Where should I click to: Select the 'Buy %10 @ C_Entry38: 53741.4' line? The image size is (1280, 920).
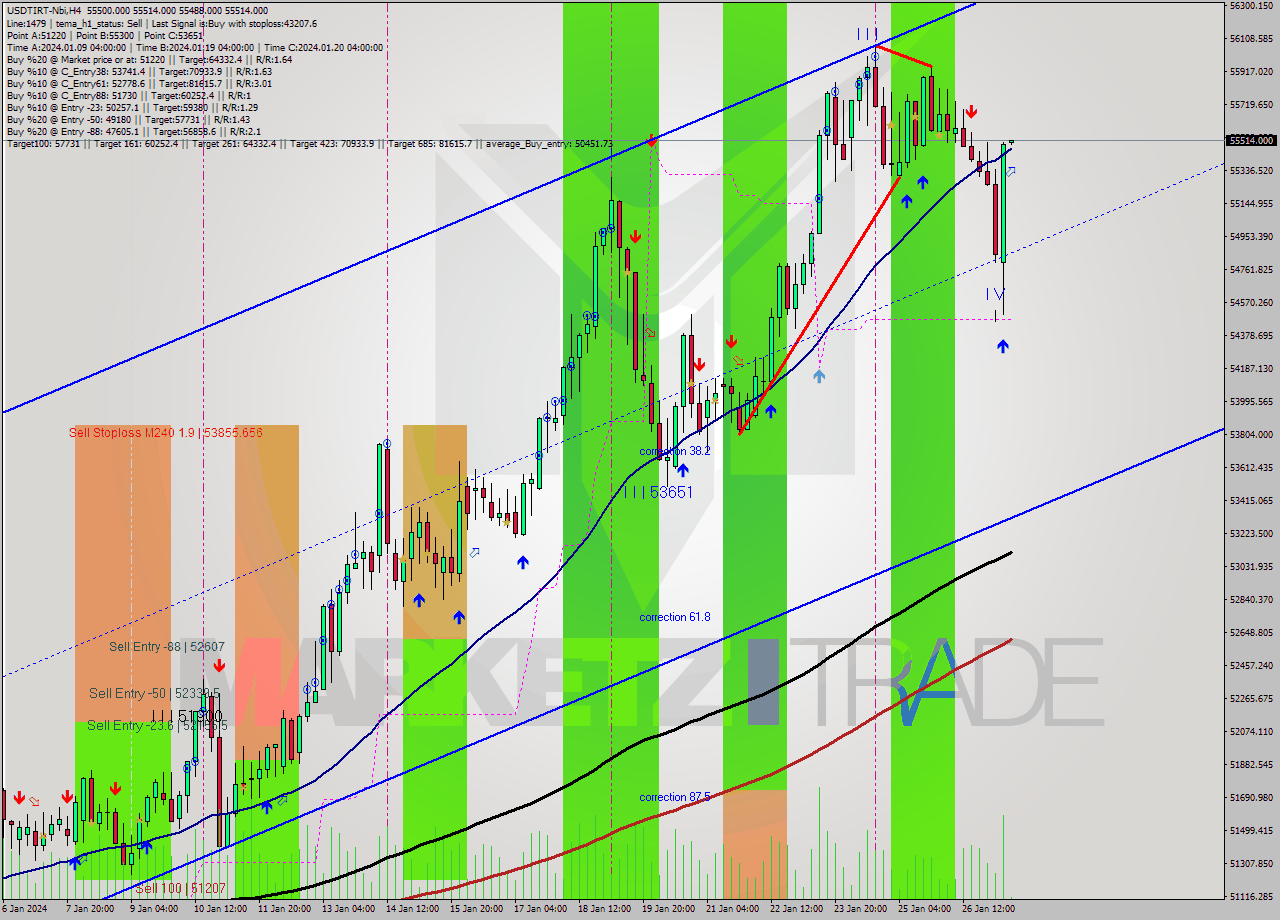click(x=139, y=71)
